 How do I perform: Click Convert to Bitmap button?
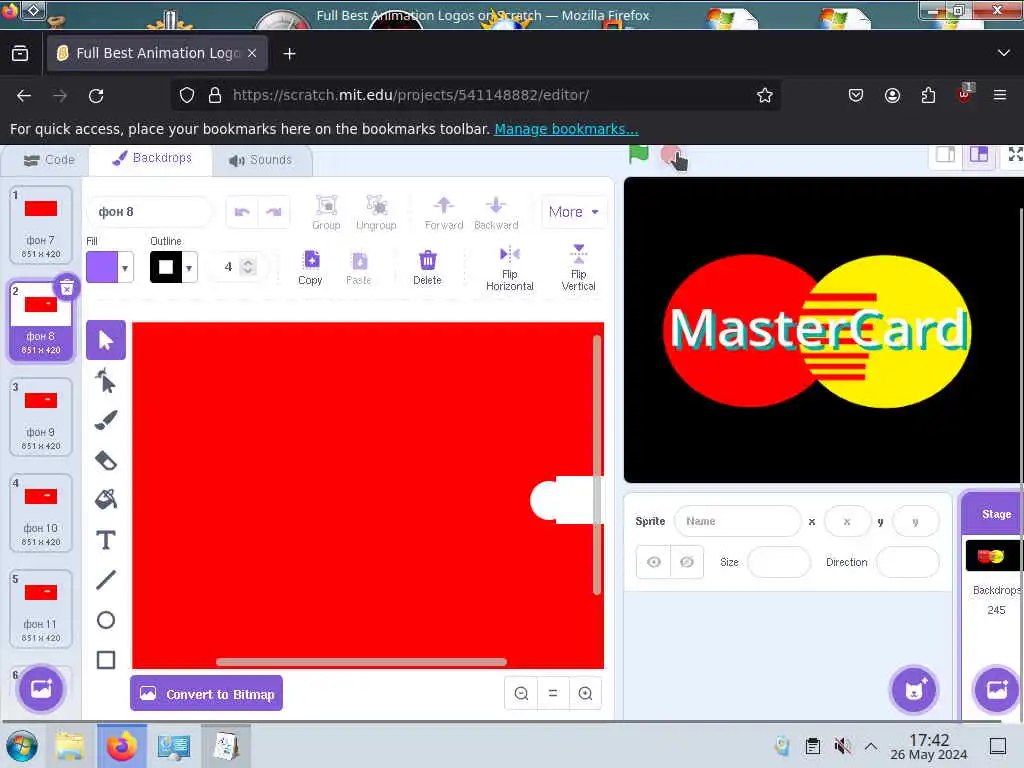206,694
